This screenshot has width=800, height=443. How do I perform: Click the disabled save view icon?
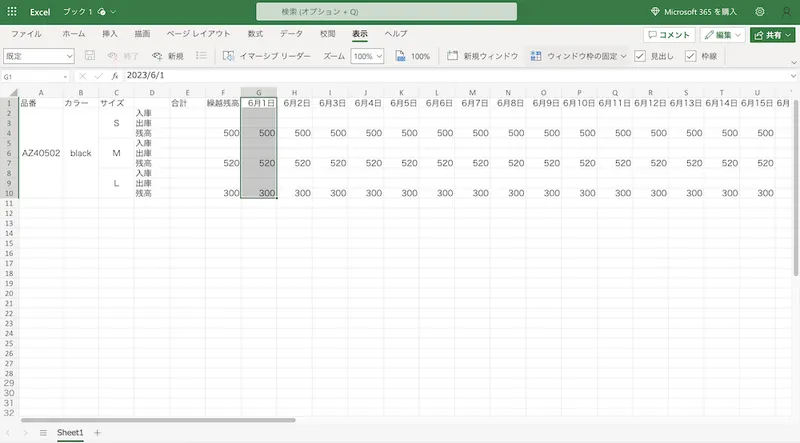[x=90, y=56]
